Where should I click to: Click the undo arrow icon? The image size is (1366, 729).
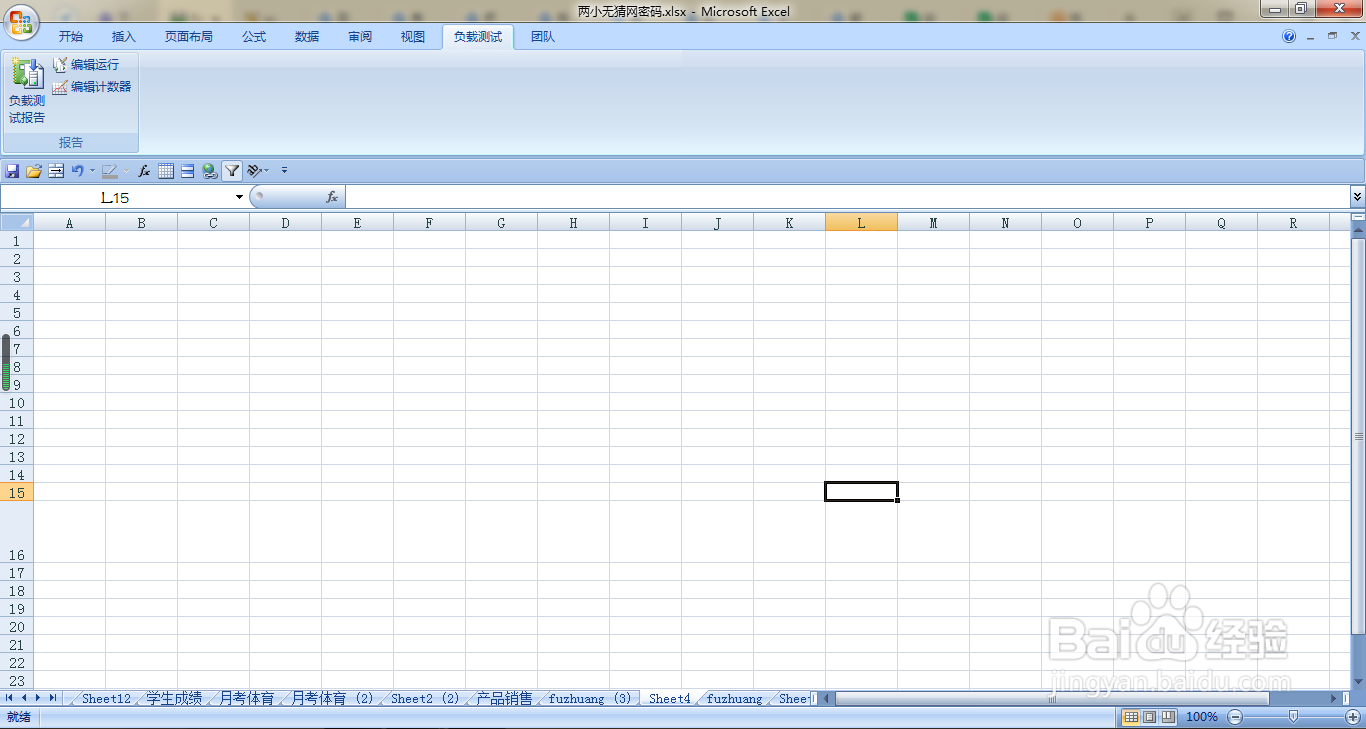tap(77, 171)
